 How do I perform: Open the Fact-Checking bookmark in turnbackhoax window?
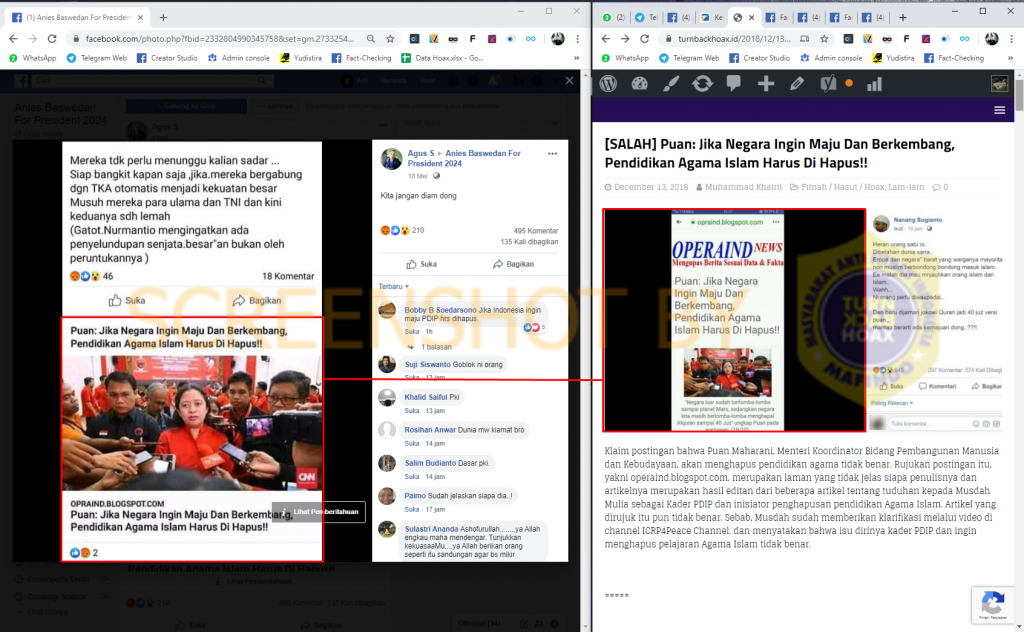[954, 58]
